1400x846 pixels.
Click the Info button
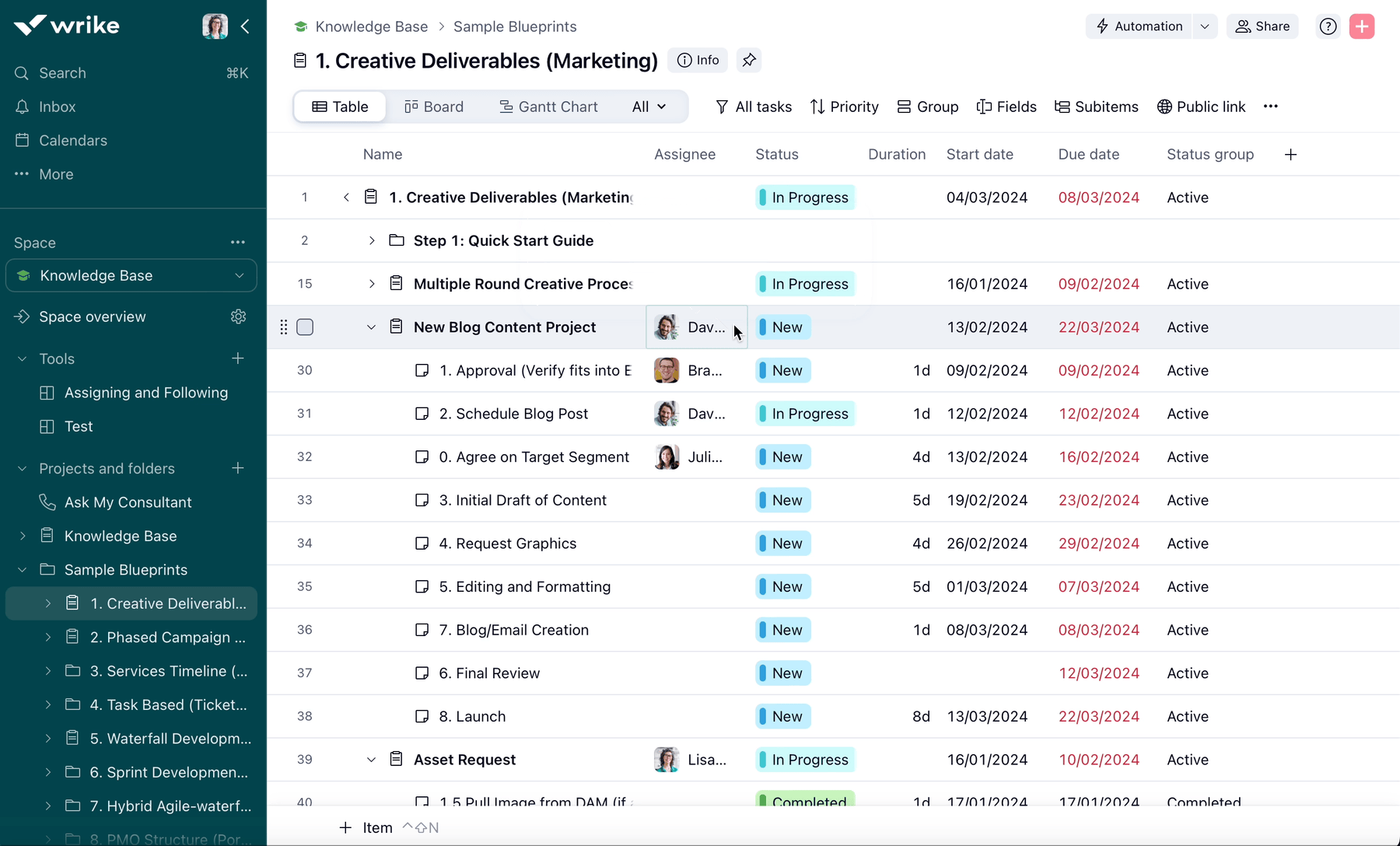pyautogui.click(x=698, y=61)
